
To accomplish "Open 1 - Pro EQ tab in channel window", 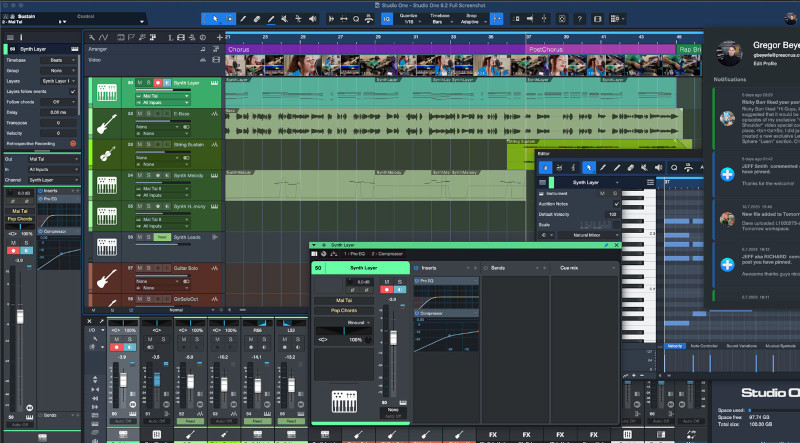I will coord(355,254).
